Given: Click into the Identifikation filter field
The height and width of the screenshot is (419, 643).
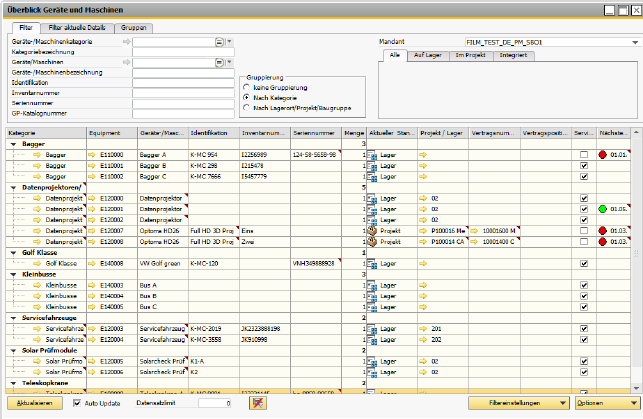Looking at the screenshot, I should pyautogui.click(x=183, y=83).
